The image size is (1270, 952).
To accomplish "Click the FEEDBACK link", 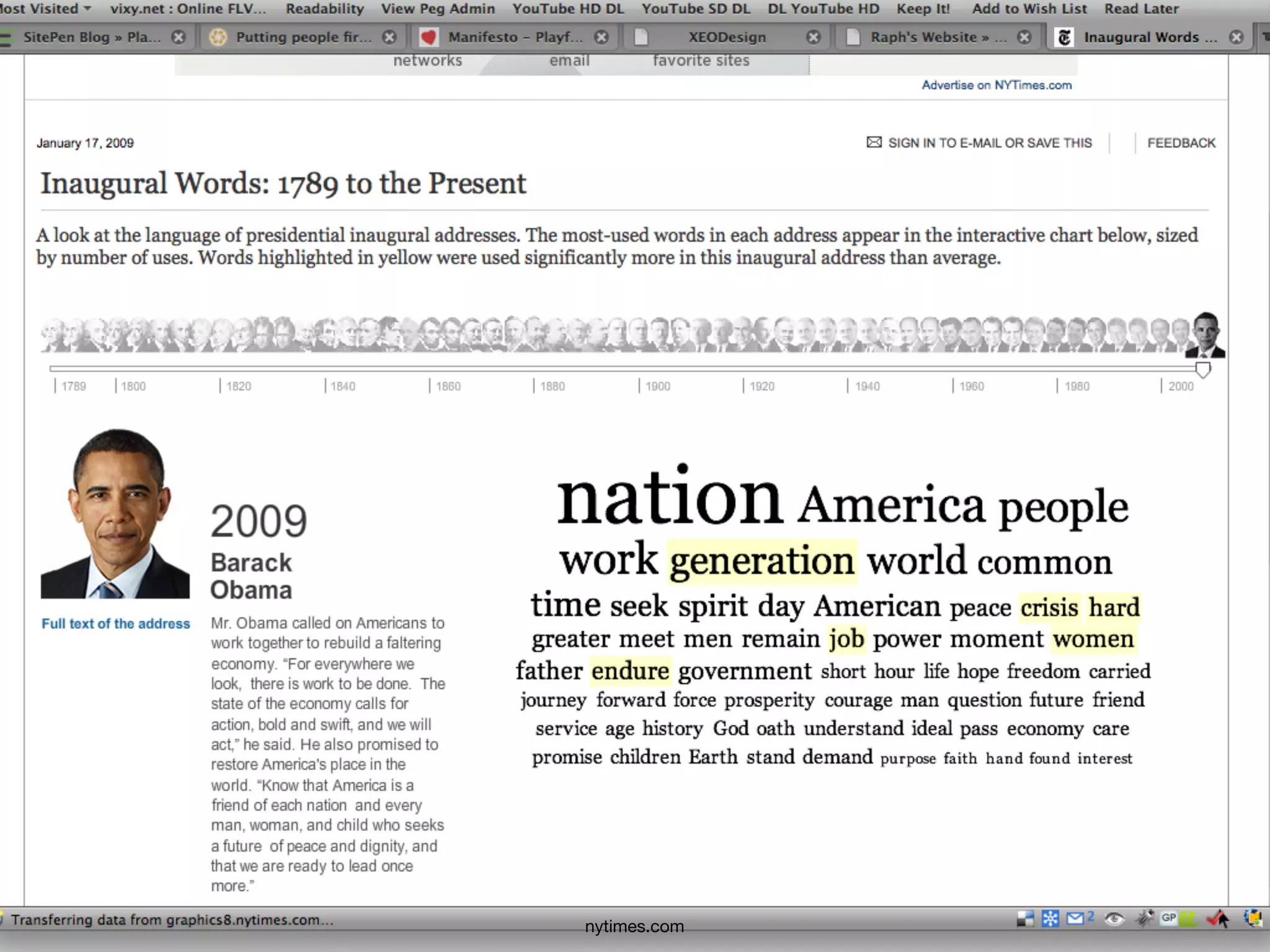I will point(1181,143).
